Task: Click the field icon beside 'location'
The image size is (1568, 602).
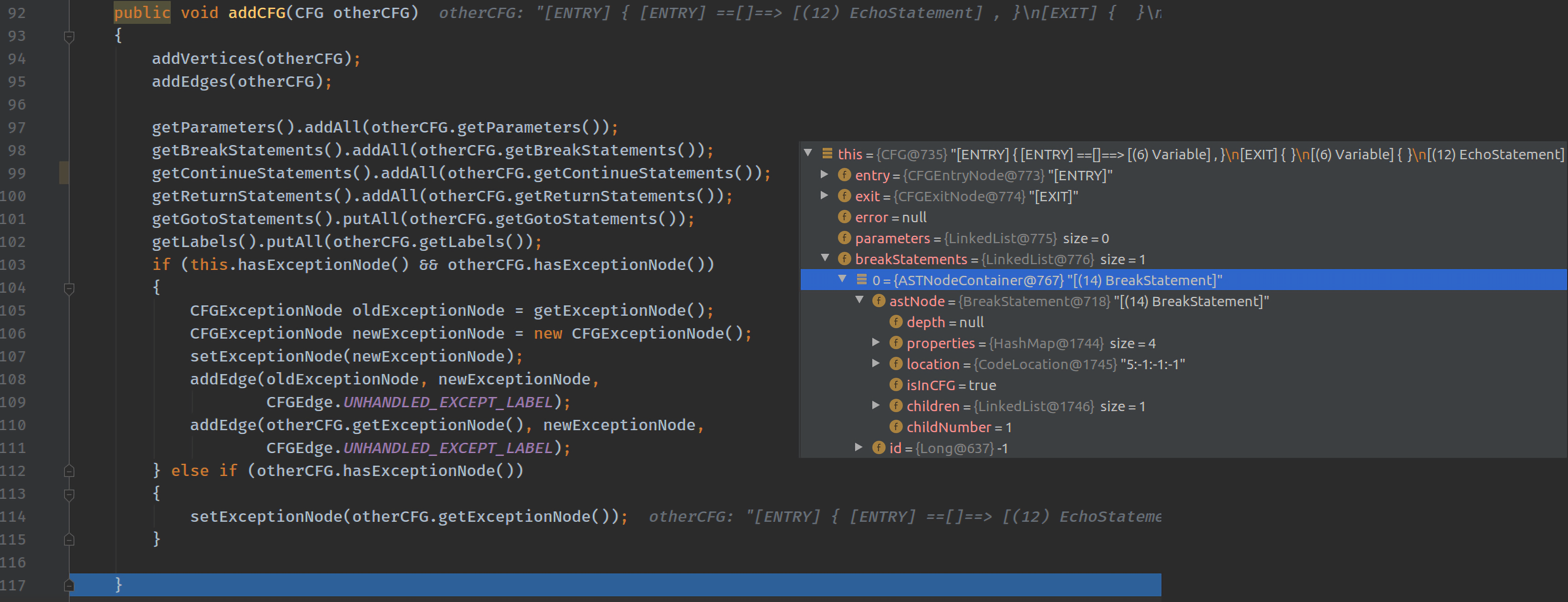Action: pos(896,363)
